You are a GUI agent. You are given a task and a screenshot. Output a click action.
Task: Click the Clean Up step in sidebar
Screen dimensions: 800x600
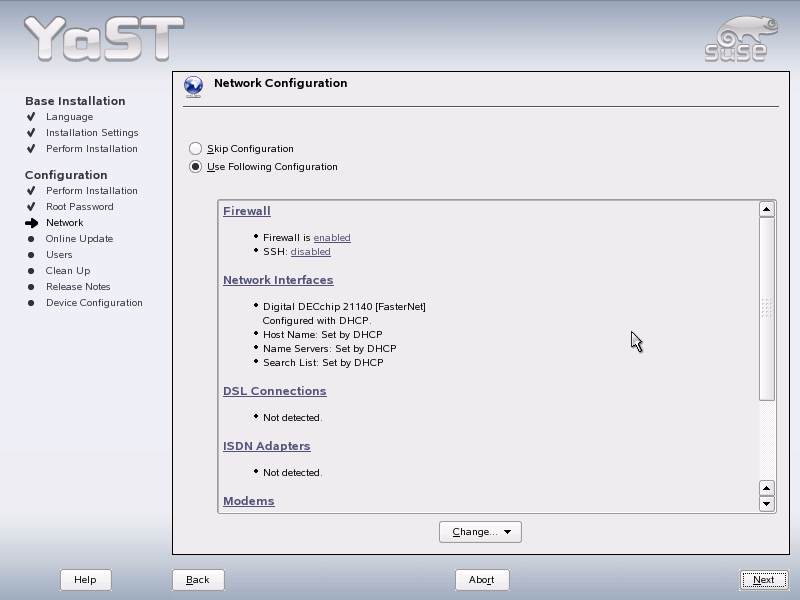tap(68, 271)
